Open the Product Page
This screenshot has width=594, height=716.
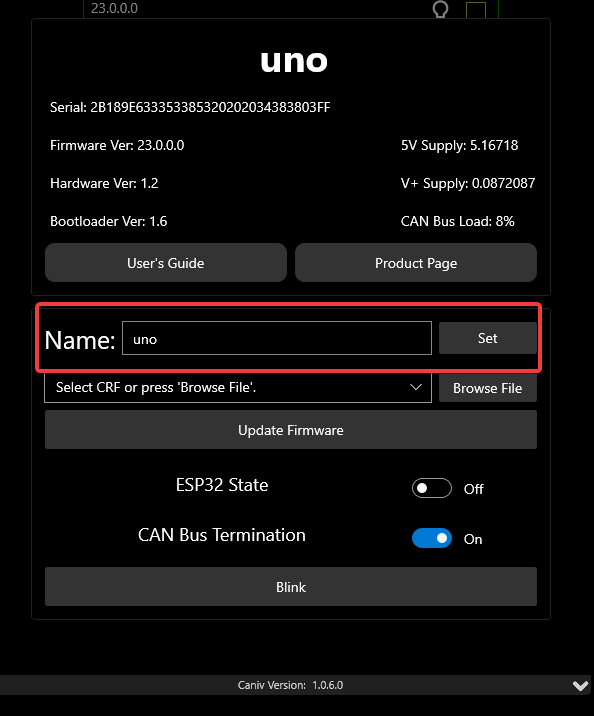tap(415, 263)
